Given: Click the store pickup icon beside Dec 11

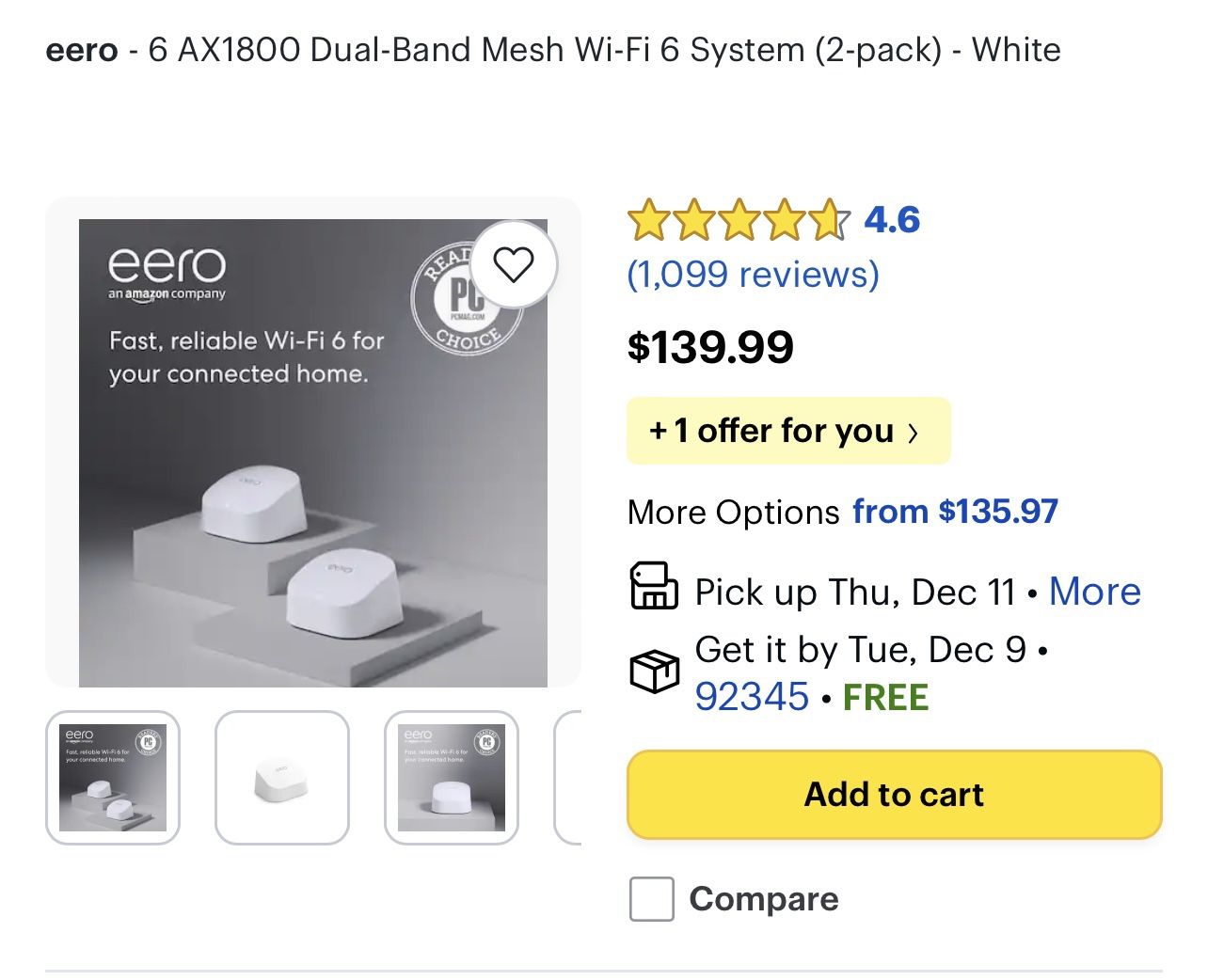Looking at the screenshot, I should tap(656, 587).
